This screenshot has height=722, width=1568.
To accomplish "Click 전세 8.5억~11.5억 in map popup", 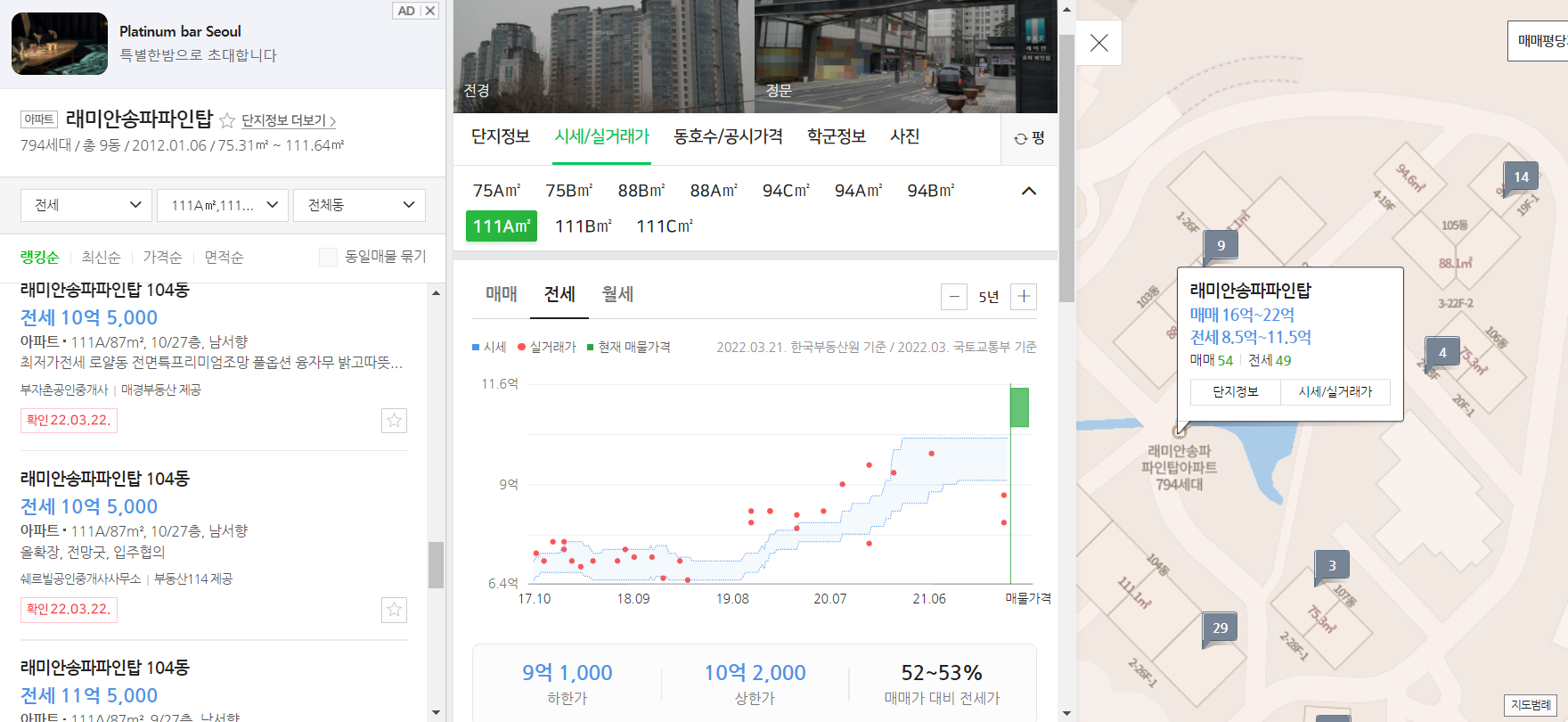I will pos(1251,337).
